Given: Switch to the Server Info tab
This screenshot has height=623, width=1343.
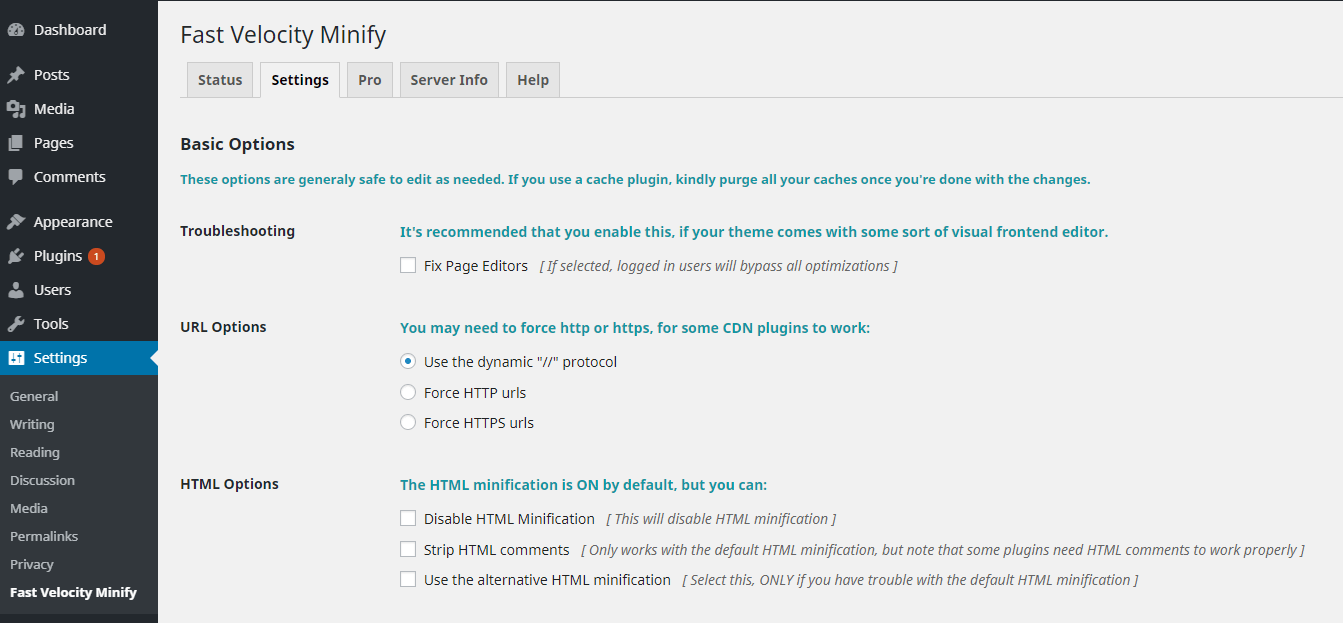Looking at the screenshot, I should 449,79.
